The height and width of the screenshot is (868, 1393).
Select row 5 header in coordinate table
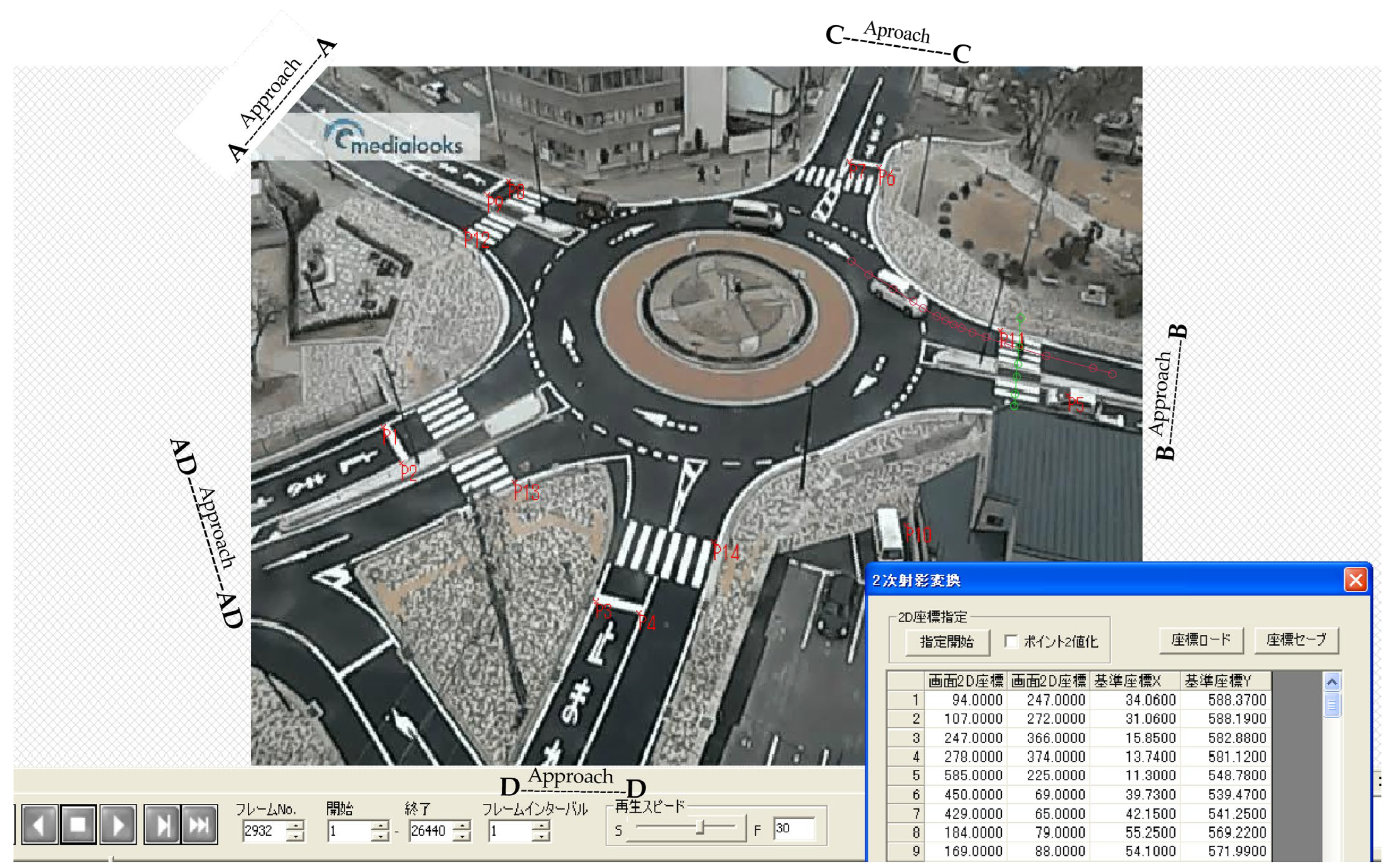coord(906,776)
